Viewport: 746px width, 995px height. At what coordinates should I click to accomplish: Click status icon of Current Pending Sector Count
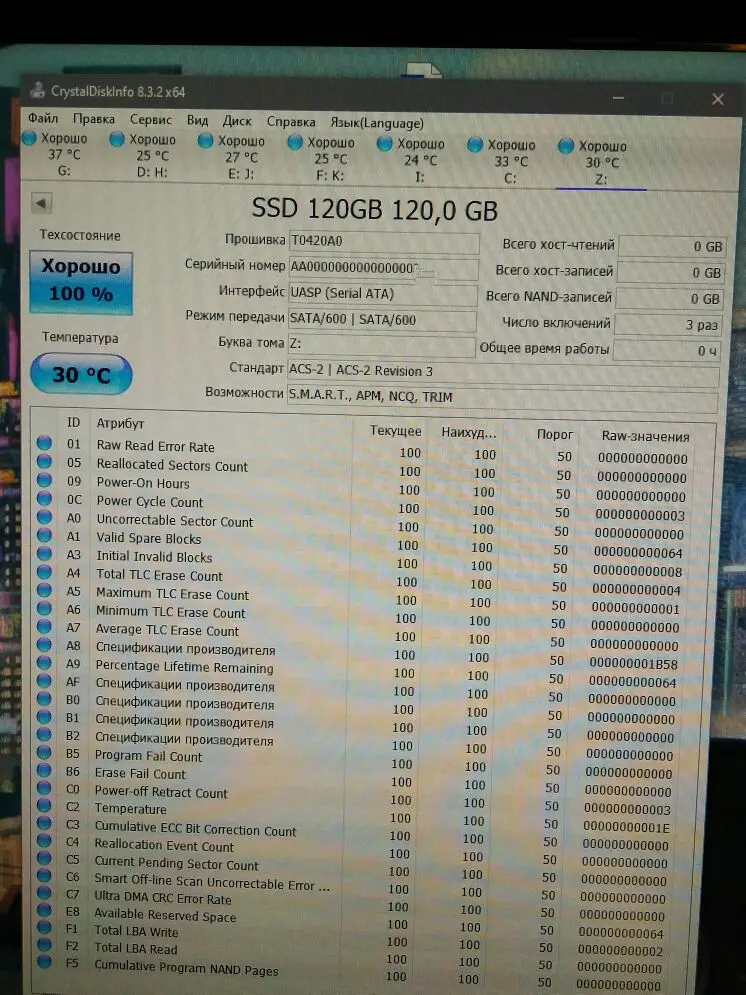(x=44, y=859)
